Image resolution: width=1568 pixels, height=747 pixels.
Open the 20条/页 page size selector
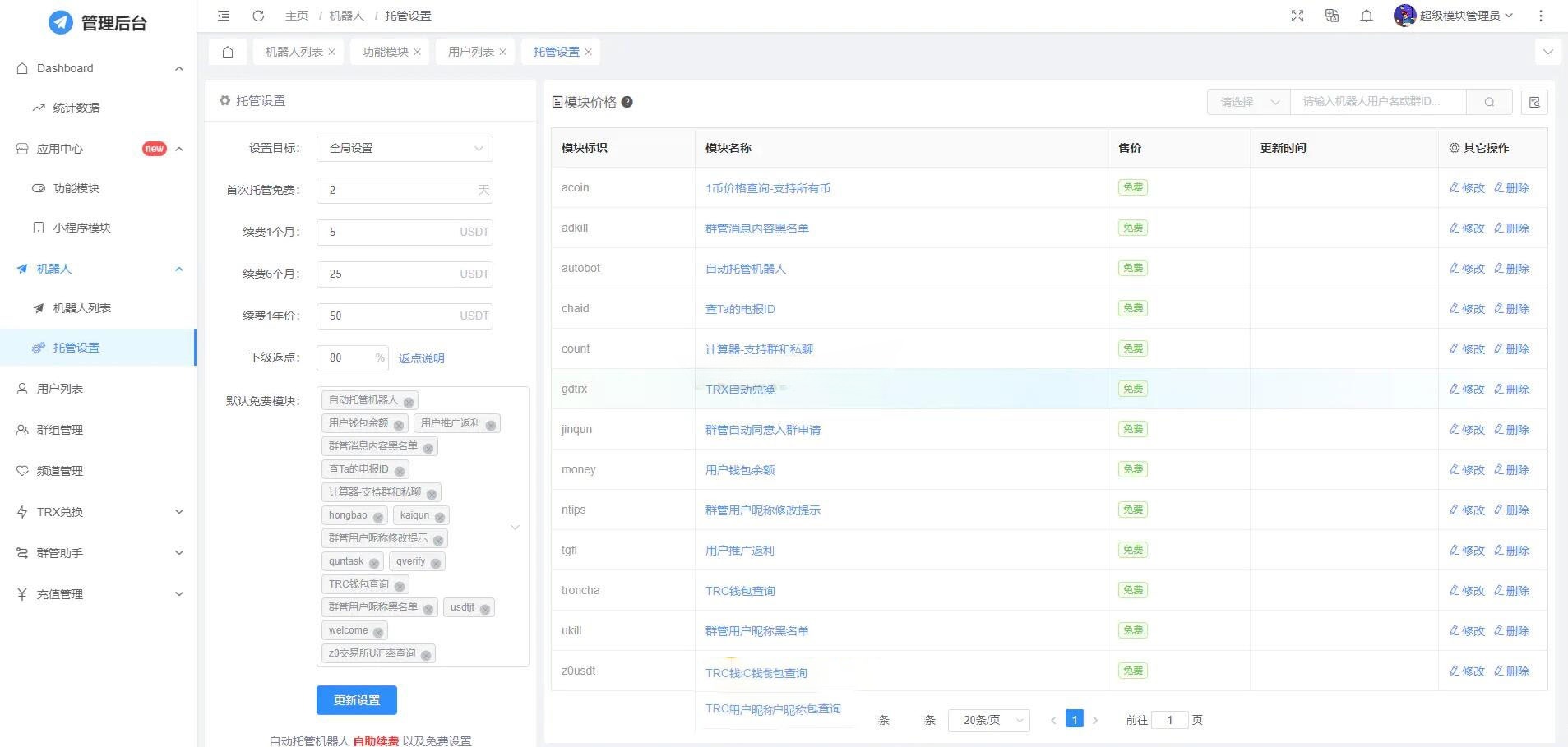[988, 719]
